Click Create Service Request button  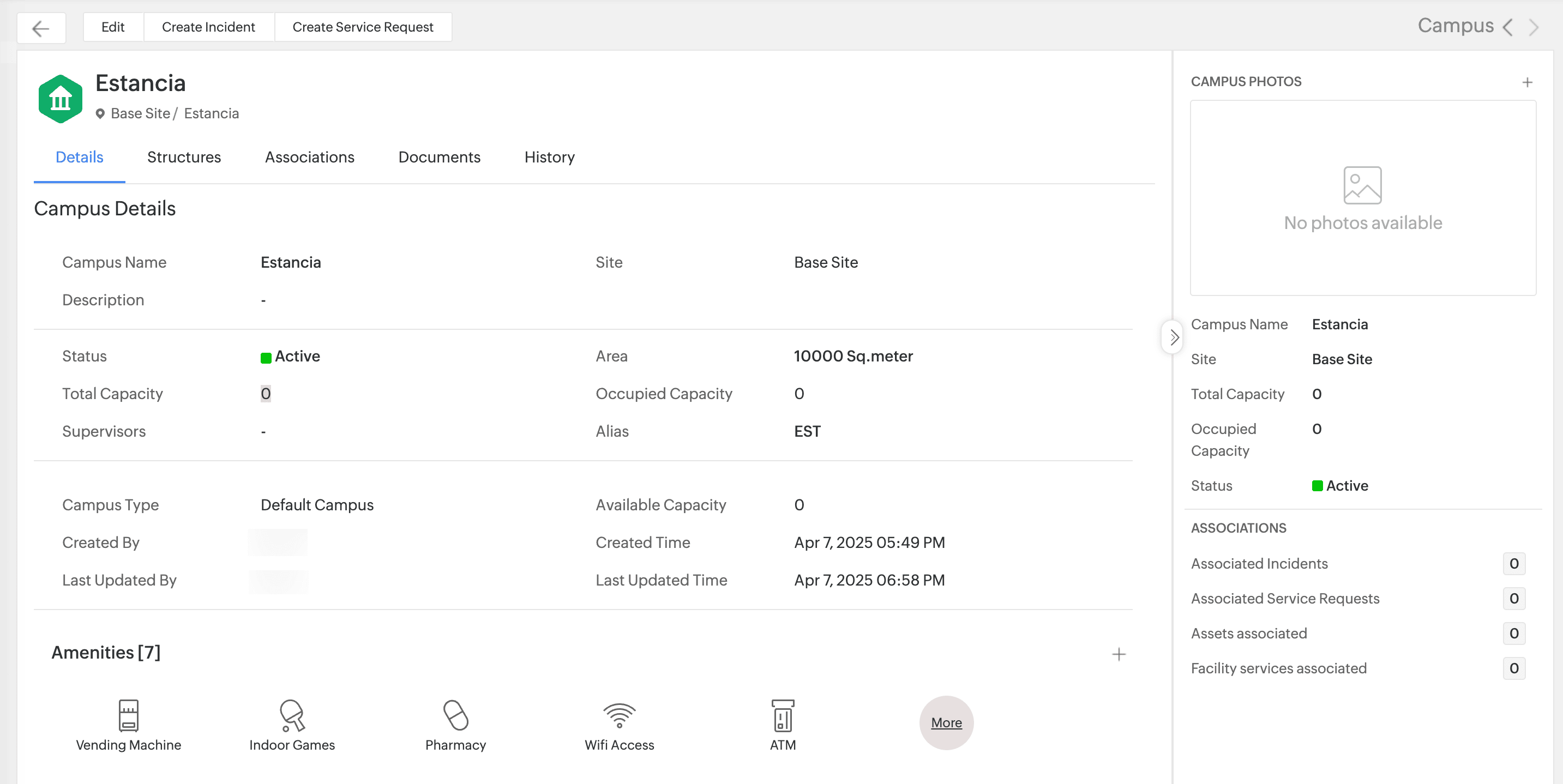[362, 27]
